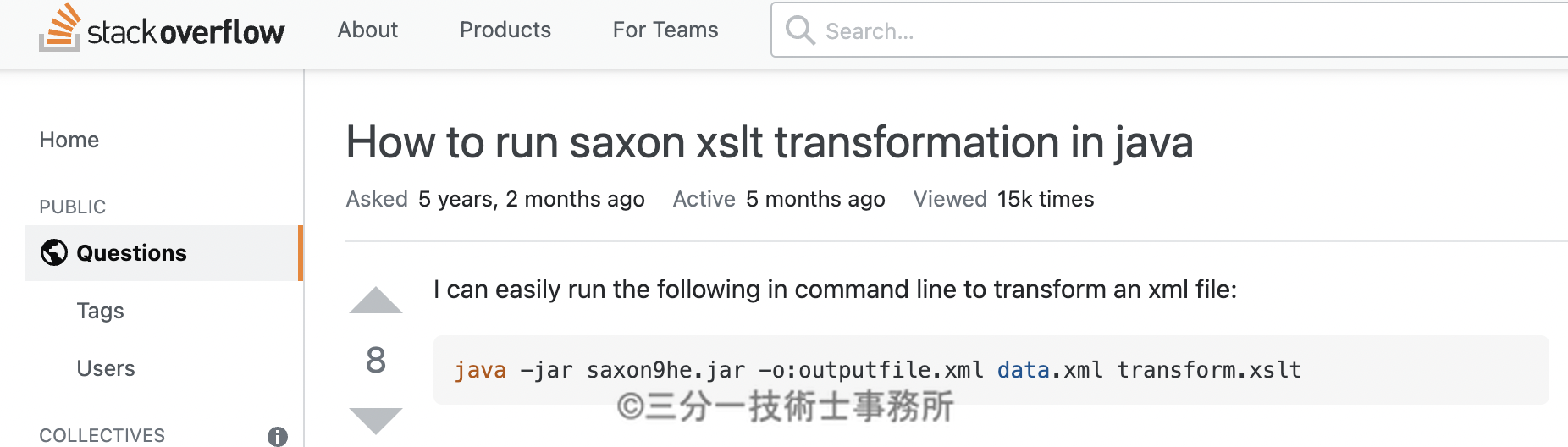The image size is (1568, 447).
Task: Open Users in the sidebar
Action: (106, 368)
